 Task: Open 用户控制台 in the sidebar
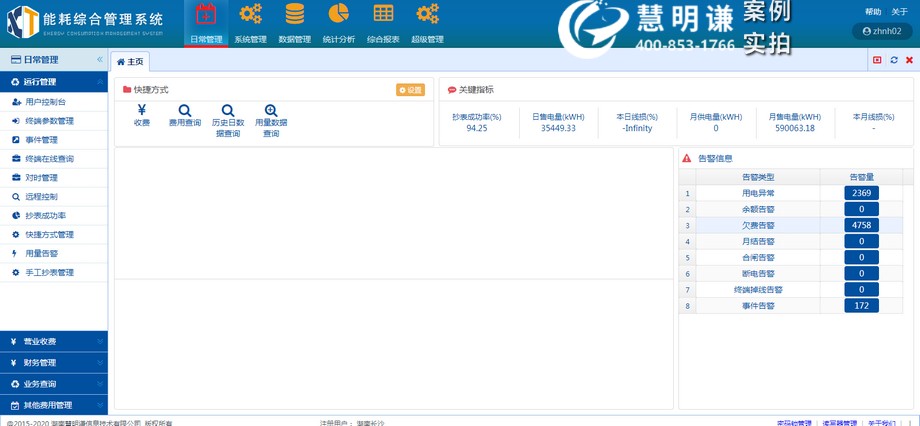pyautogui.click(x=46, y=102)
